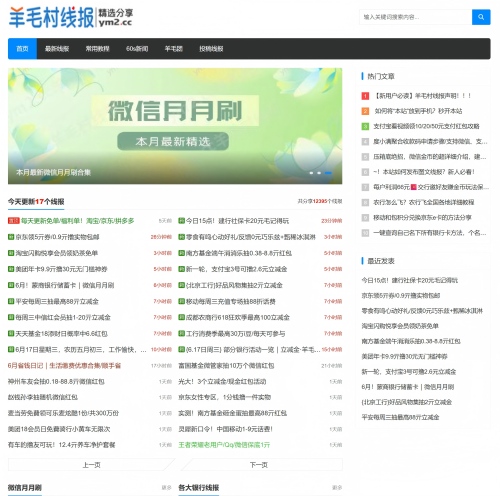500x496 pixels.
Task: Open the 羊毛村线报 site logo
Action: click(x=71, y=17)
